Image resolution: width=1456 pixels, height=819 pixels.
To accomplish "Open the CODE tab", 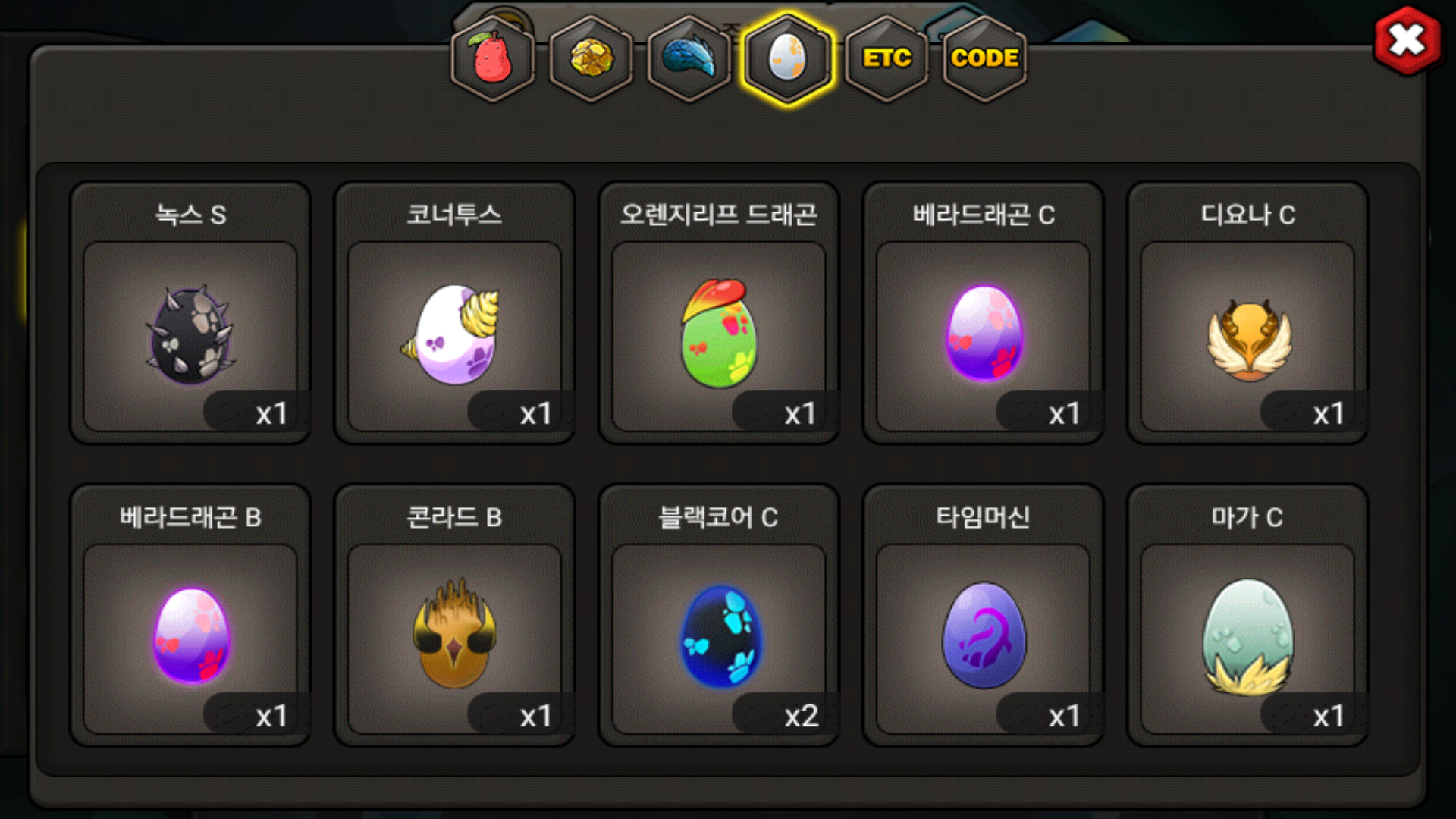I will [984, 58].
